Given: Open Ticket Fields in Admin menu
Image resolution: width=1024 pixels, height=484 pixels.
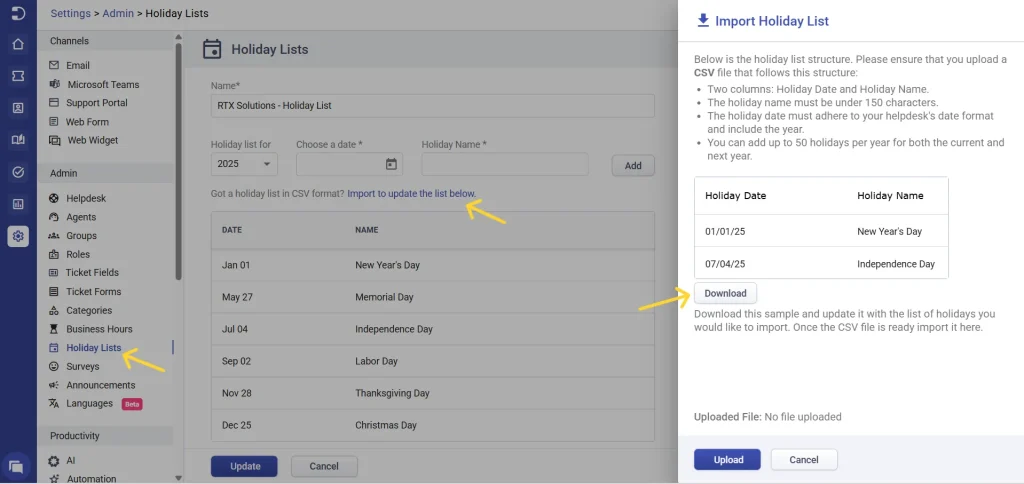Looking at the screenshot, I should 92,273.
